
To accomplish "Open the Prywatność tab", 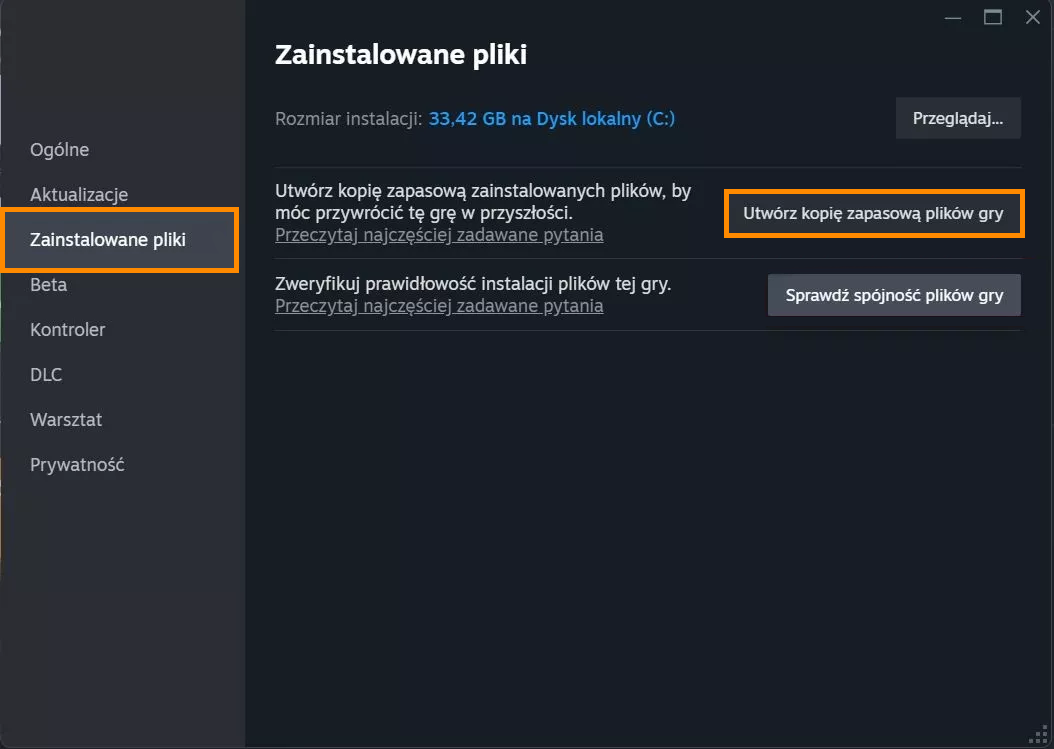I will tap(77, 465).
